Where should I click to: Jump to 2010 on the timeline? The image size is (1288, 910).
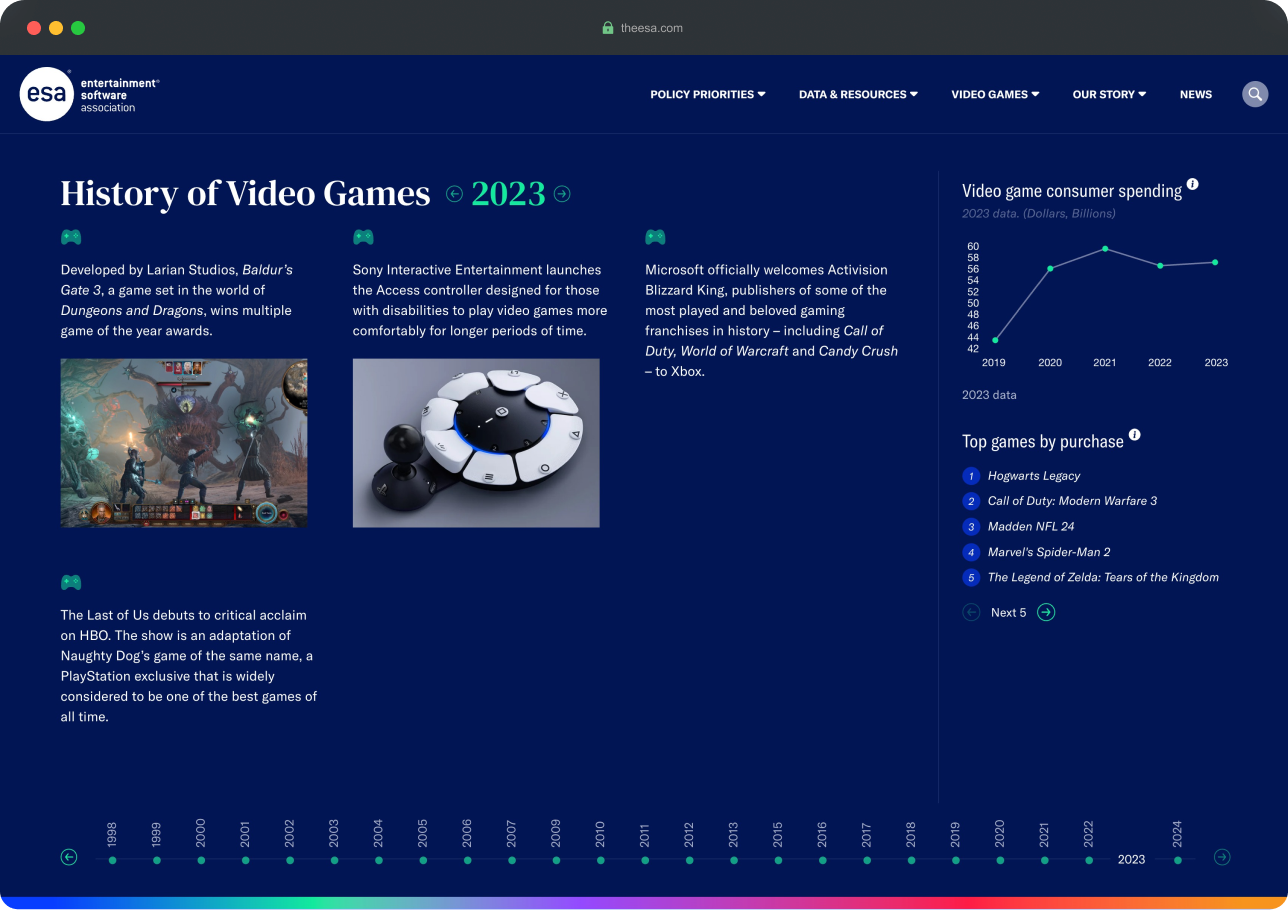[x=600, y=843]
